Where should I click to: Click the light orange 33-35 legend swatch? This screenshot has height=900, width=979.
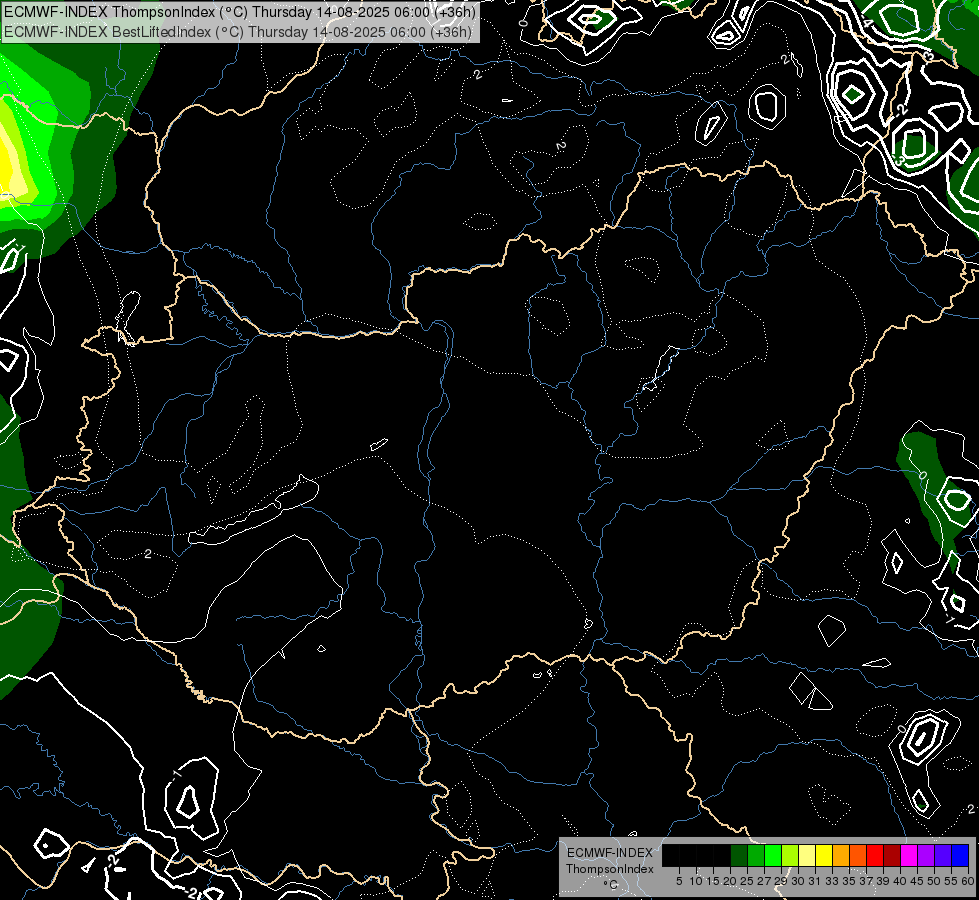point(841,855)
